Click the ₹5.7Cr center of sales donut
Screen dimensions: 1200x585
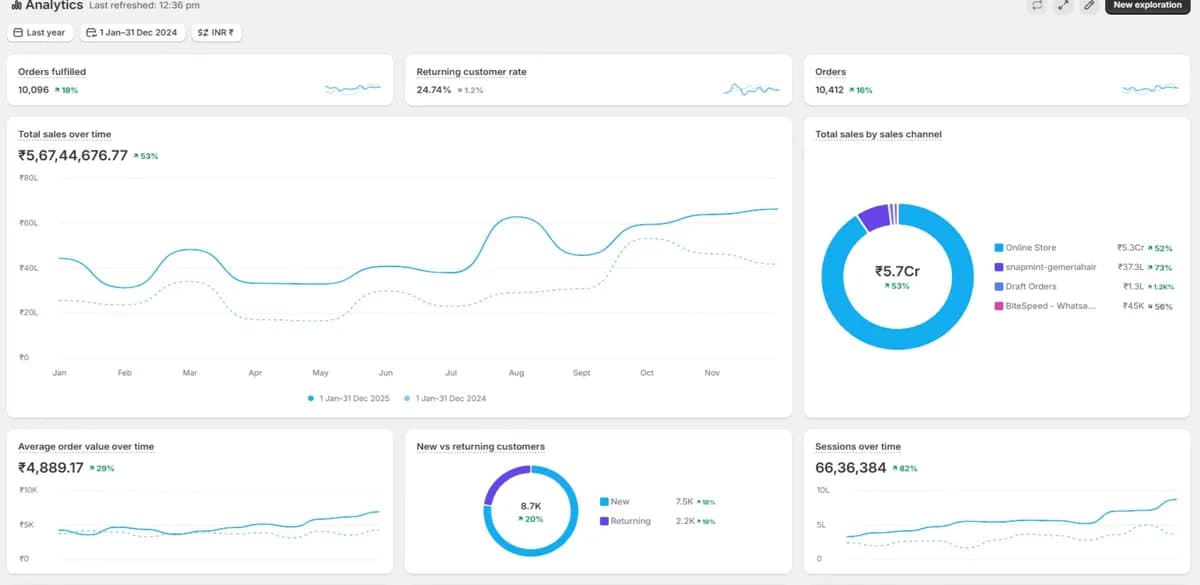point(897,270)
